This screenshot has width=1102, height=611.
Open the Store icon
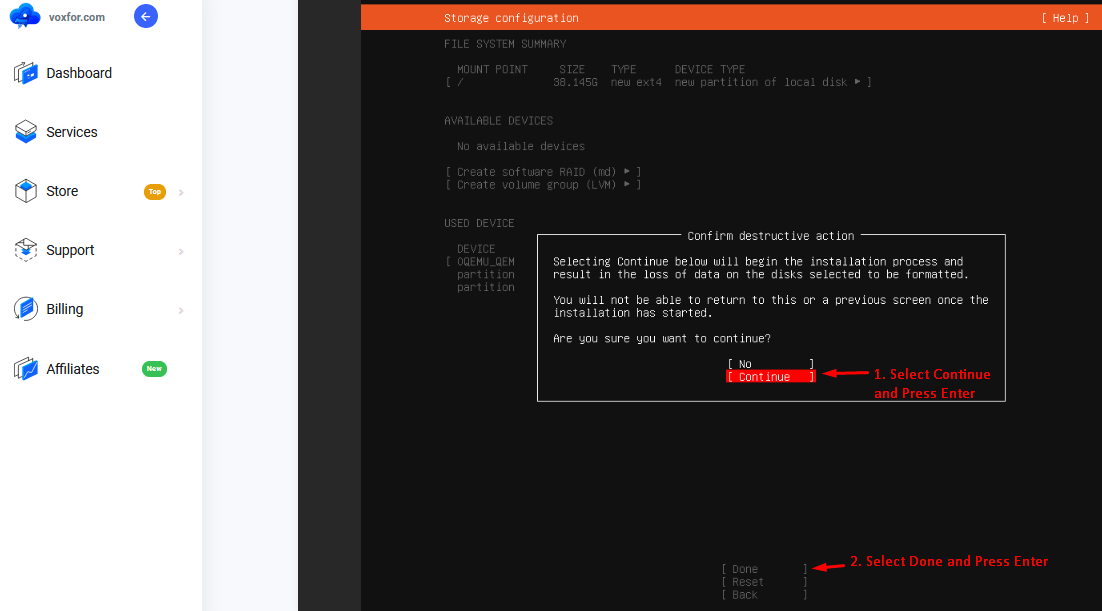coord(23,190)
